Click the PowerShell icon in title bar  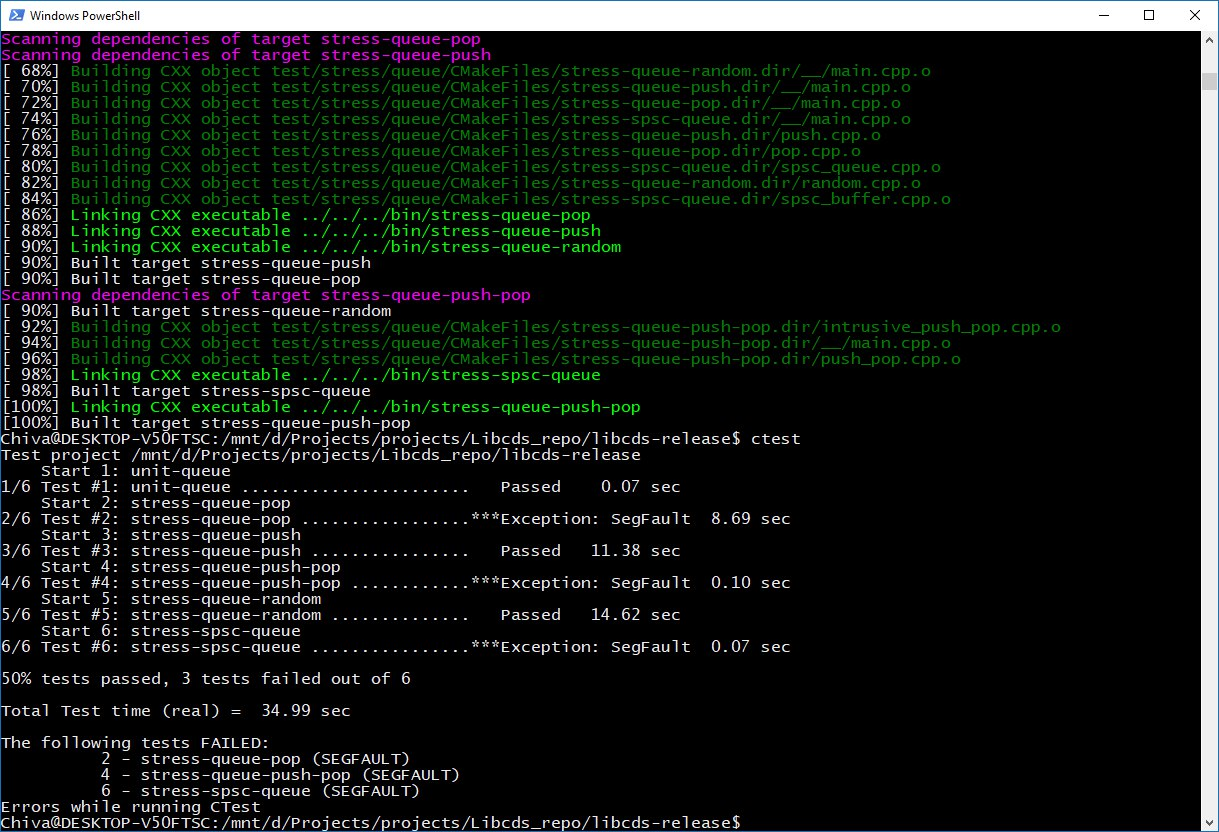click(x=15, y=16)
